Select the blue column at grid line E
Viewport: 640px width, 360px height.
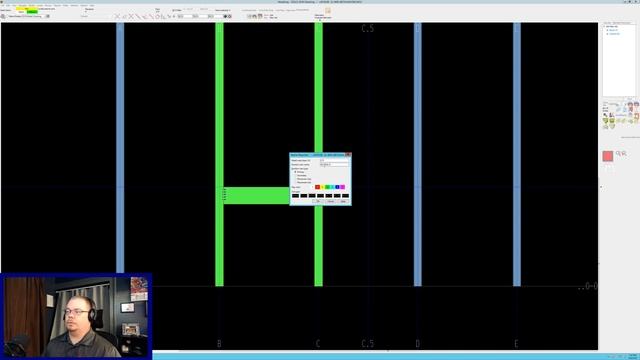517,154
